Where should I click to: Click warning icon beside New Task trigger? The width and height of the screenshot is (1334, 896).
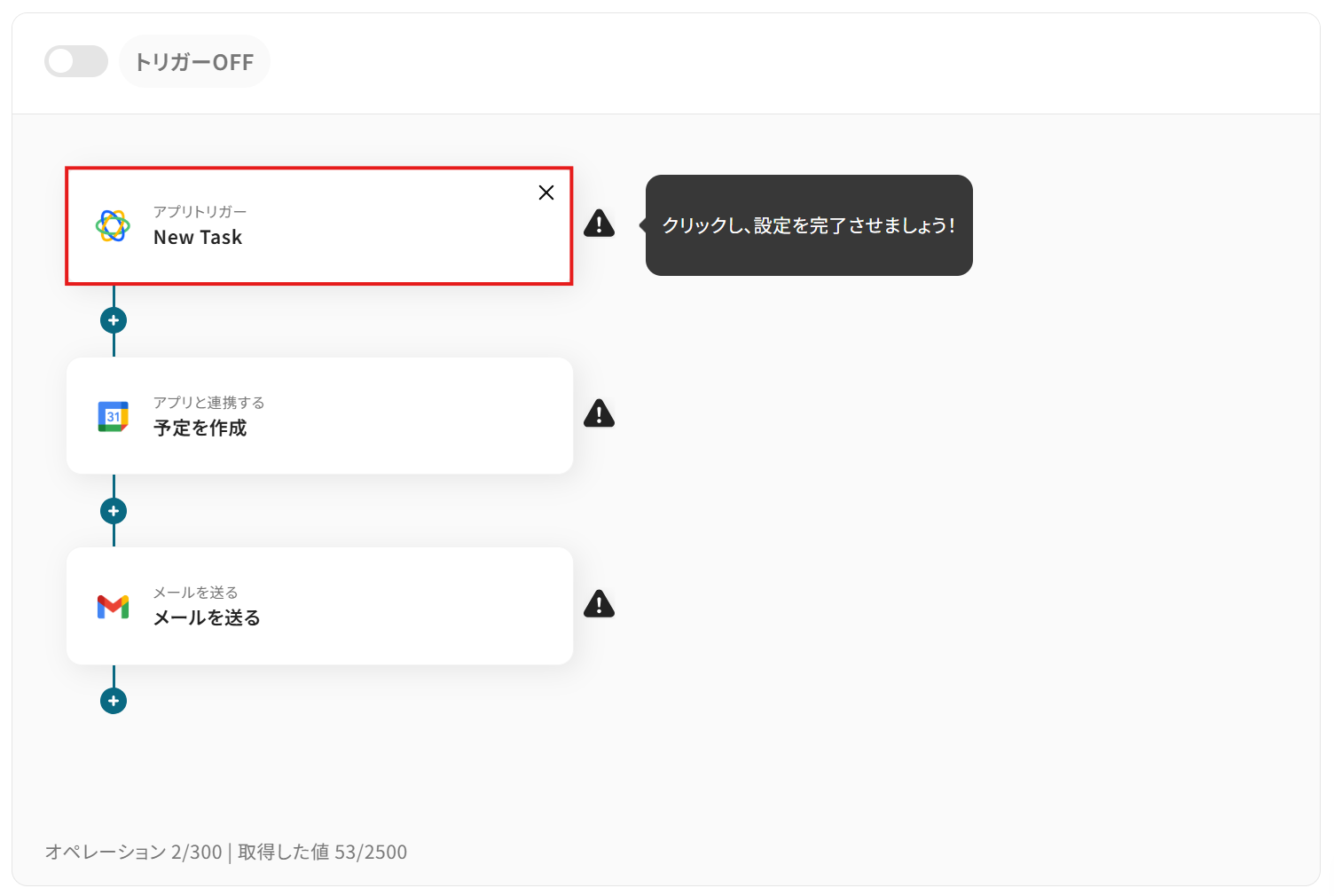click(x=600, y=224)
